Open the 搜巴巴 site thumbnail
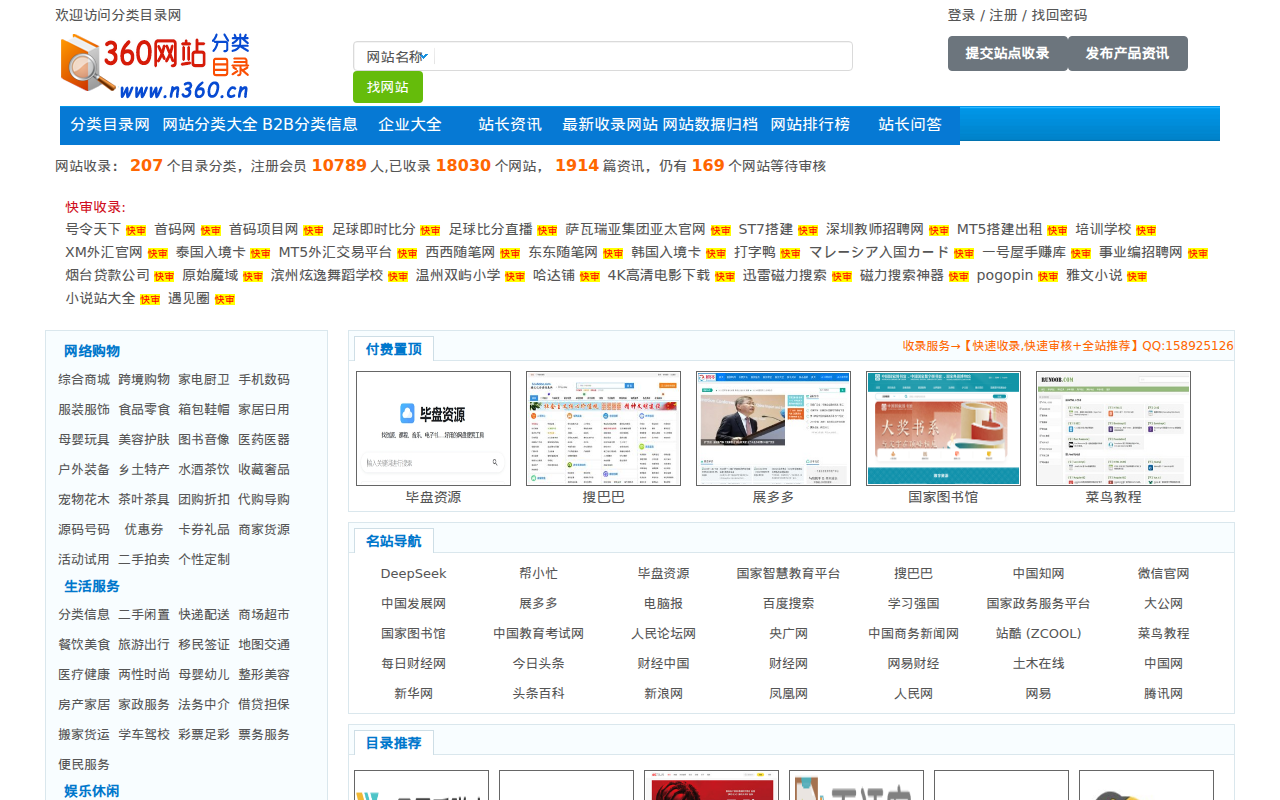 point(603,429)
